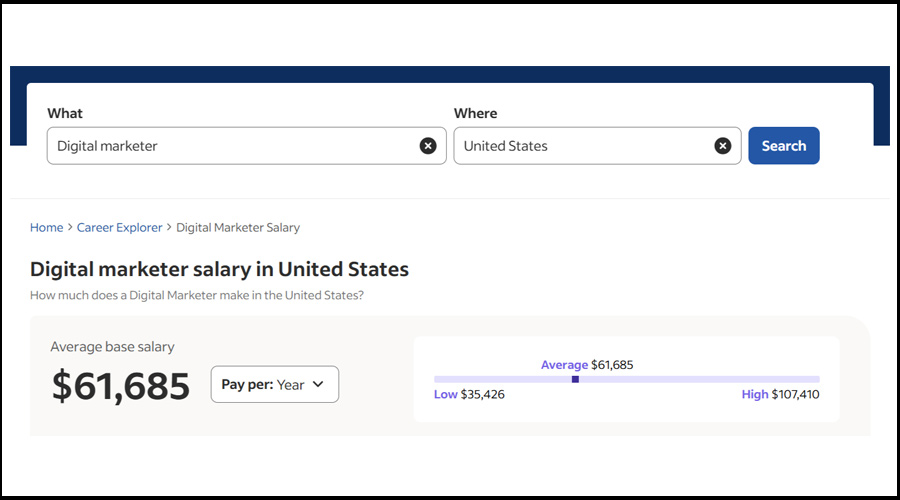Click the How much does question subheading

pyautogui.click(x=196, y=295)
